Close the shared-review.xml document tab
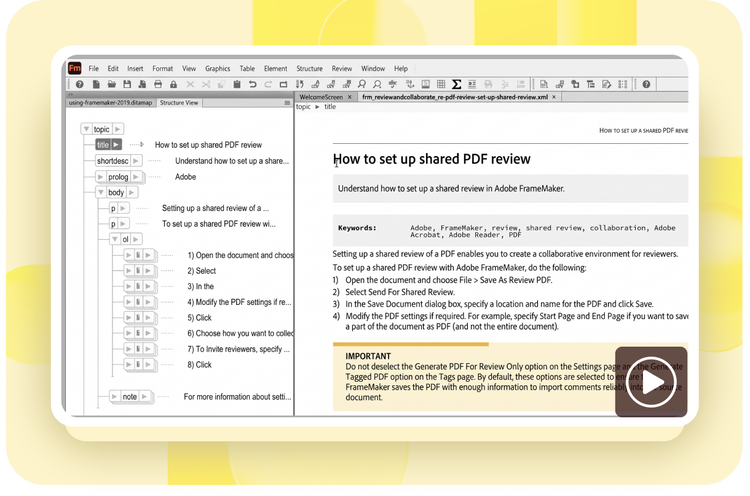This screenshot has width=750, height=496. point(554,97)
